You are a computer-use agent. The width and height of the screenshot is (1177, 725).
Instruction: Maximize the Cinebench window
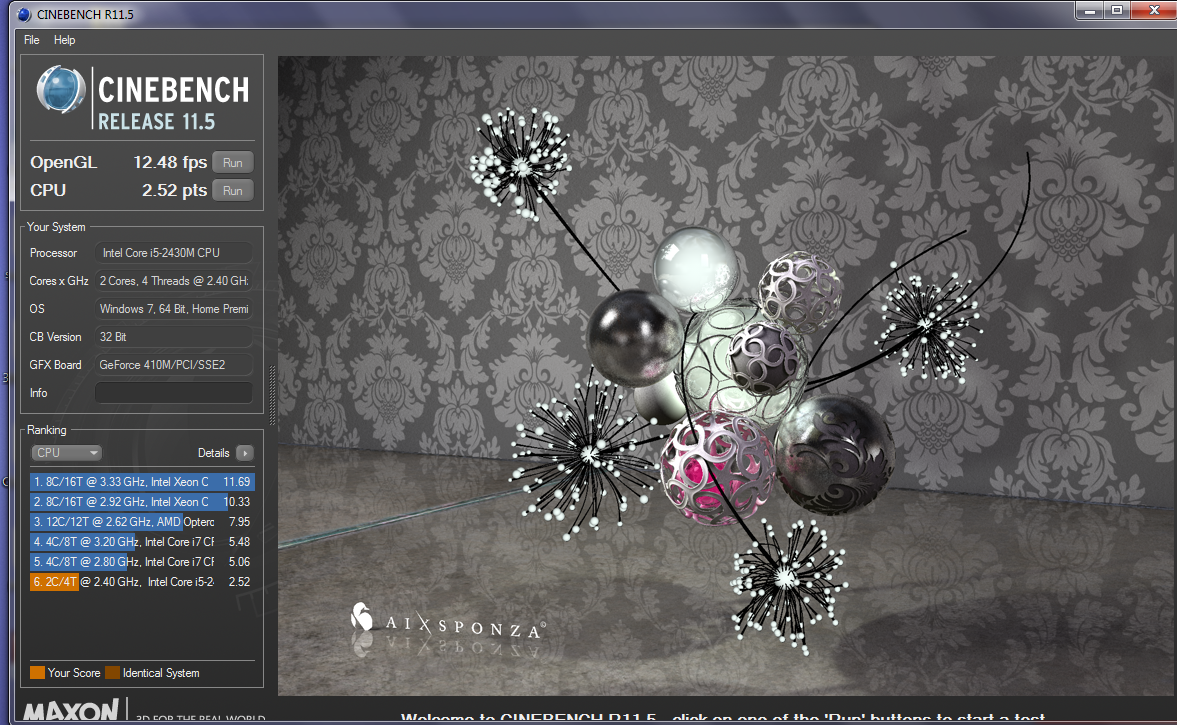point(1117,11)
